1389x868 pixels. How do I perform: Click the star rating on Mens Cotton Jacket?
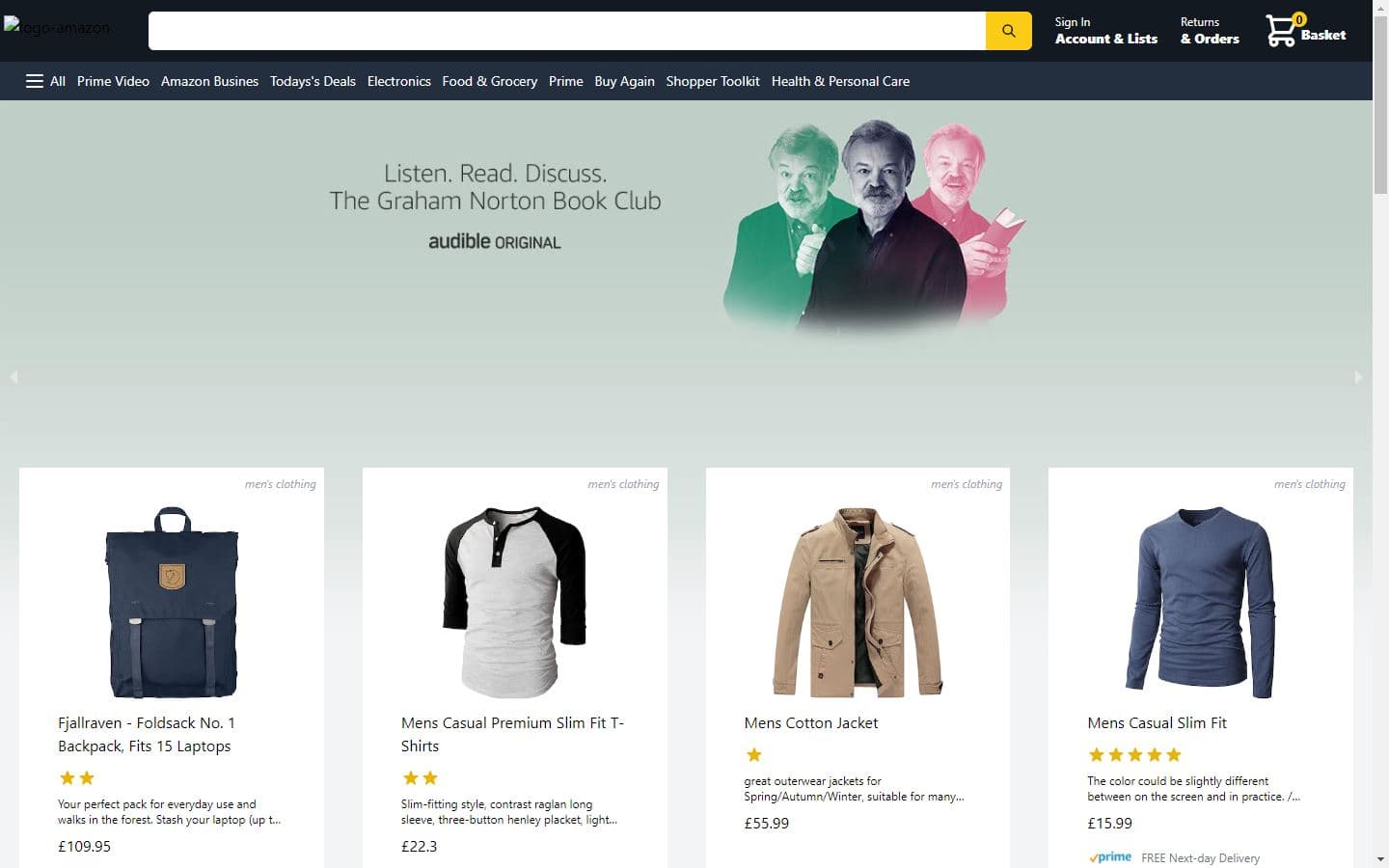[753, 754]
